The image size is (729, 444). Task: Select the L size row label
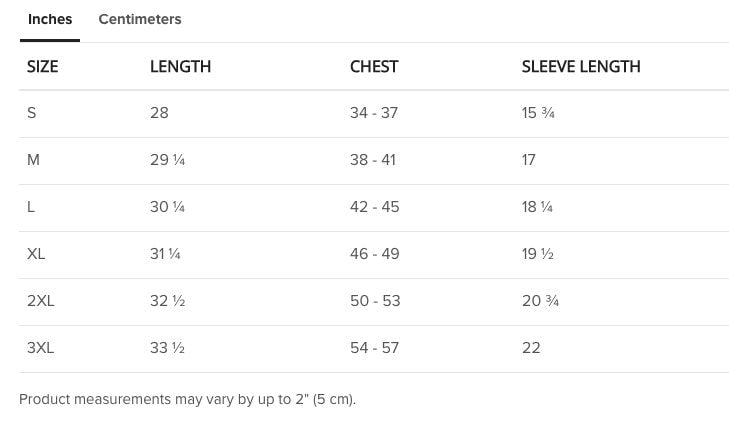(31, 207)
